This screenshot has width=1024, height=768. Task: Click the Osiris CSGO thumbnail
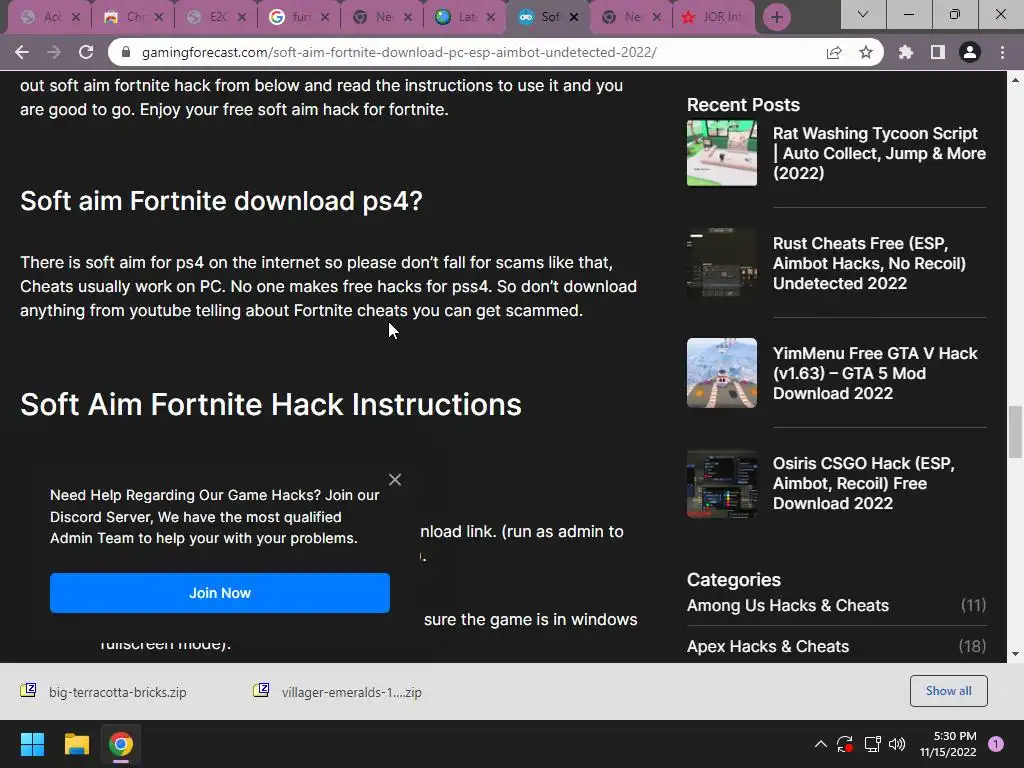722,484
